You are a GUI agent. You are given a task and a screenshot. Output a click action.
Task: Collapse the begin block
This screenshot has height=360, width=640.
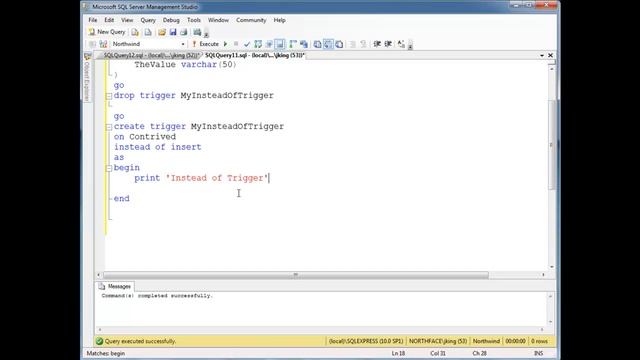pyautogui.click(x=109, y=168)
